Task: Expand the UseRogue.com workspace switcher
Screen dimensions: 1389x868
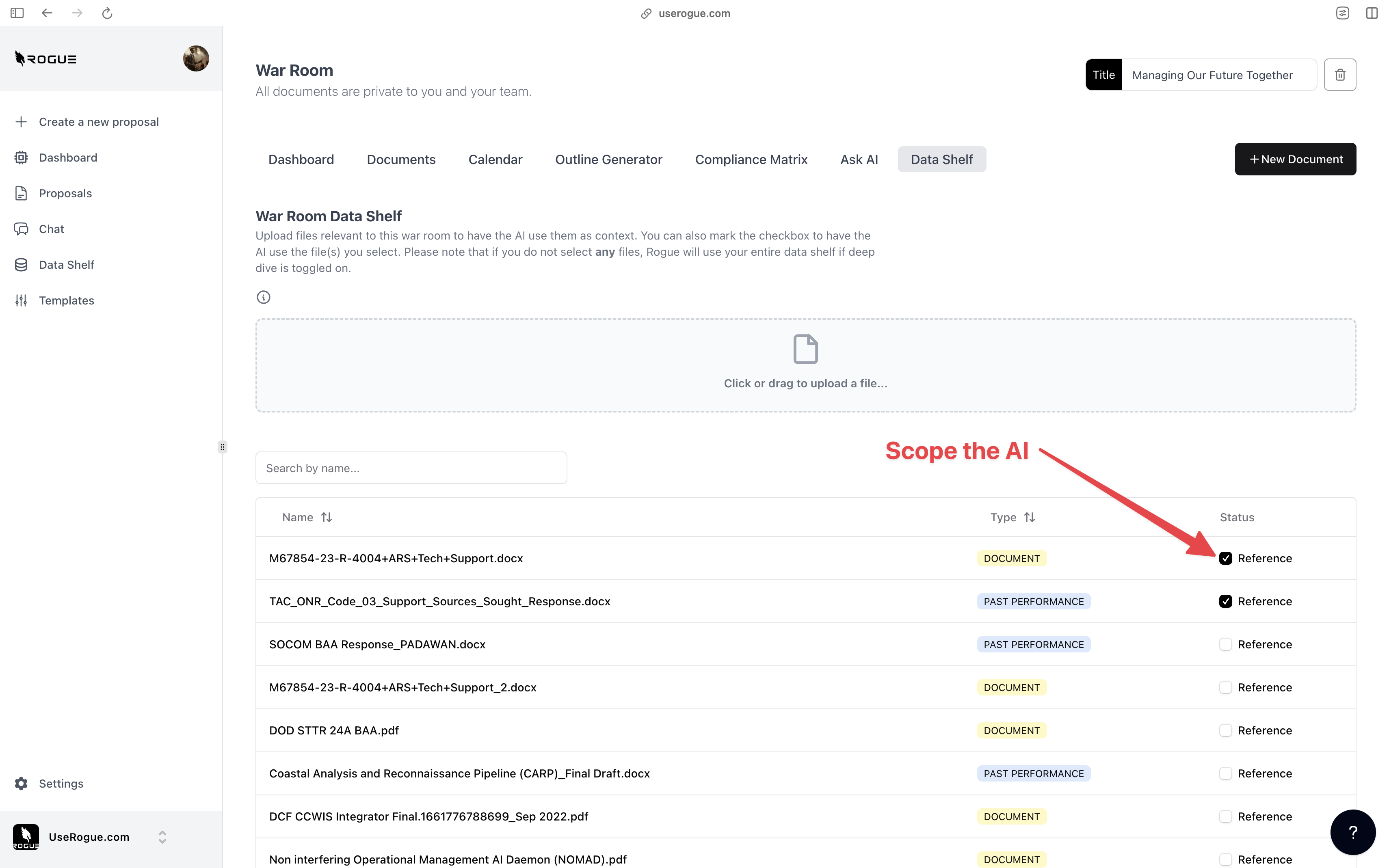Action: pyautogui.click(x=162, y=837)
